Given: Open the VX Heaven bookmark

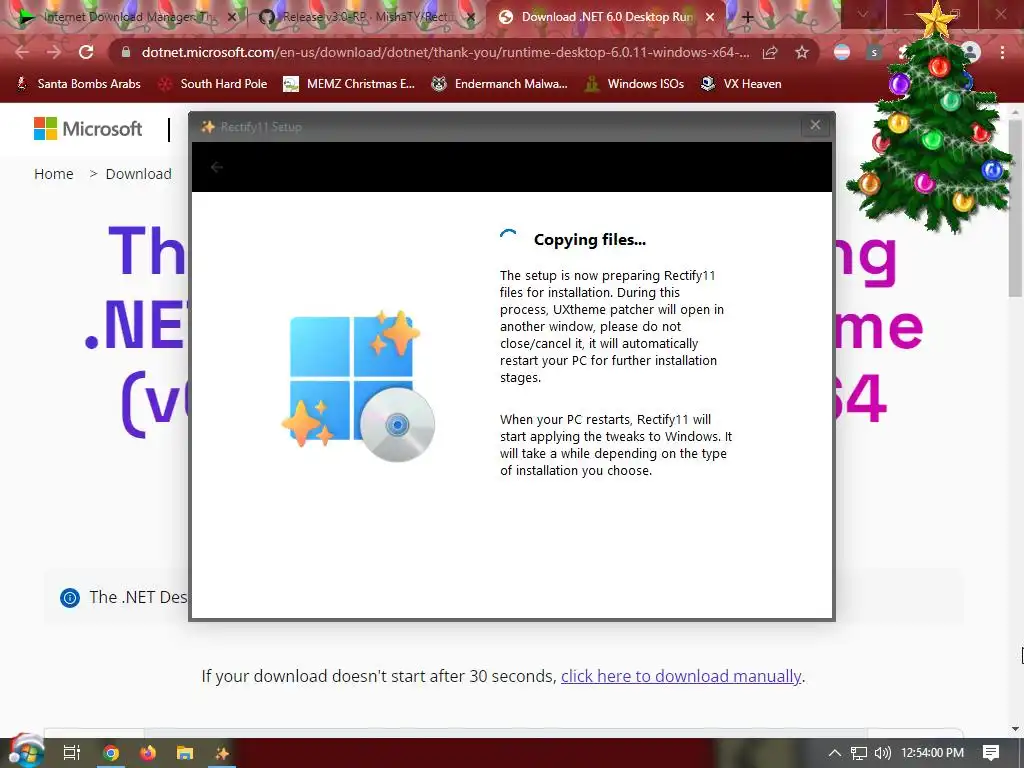Looking at the screenshot, I should pyautogui.click(x=741, y=84).
